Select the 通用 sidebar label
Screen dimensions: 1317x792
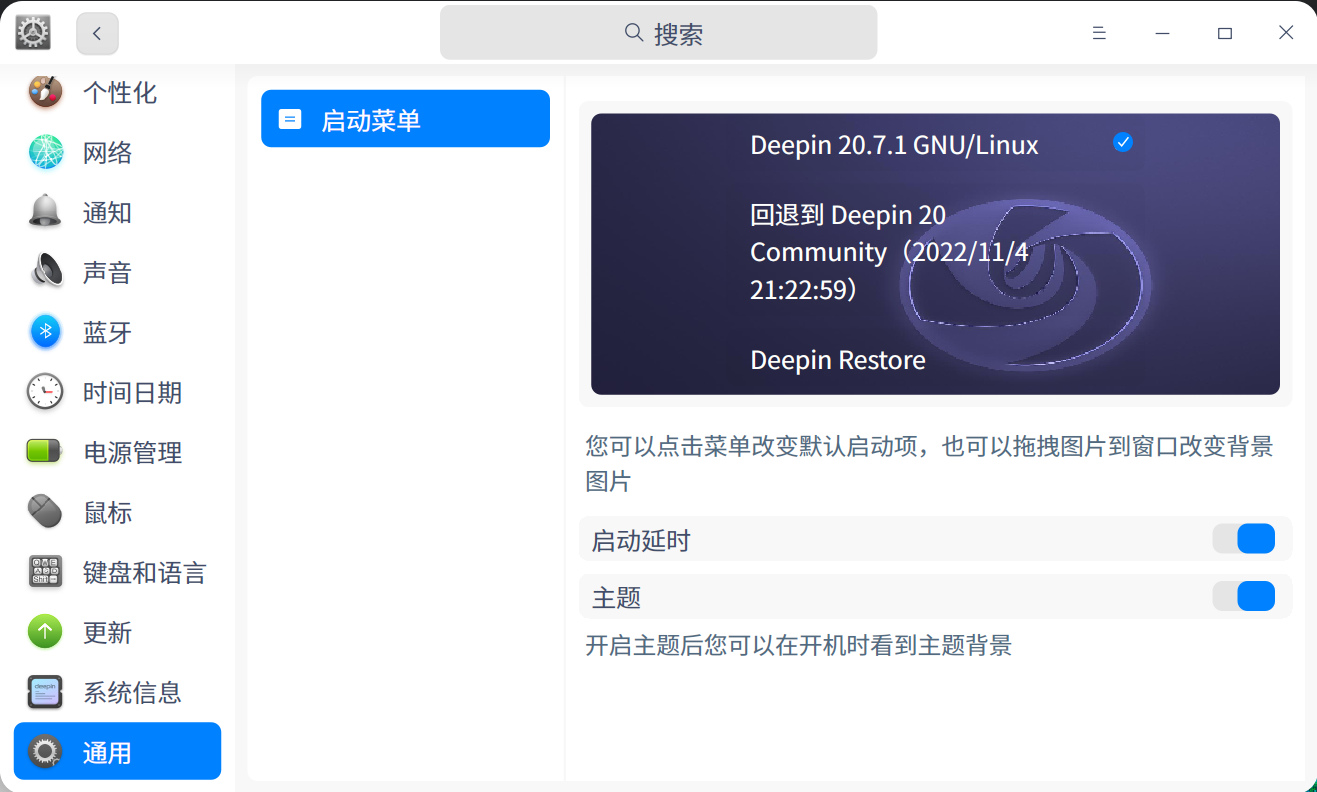point(108,753)
